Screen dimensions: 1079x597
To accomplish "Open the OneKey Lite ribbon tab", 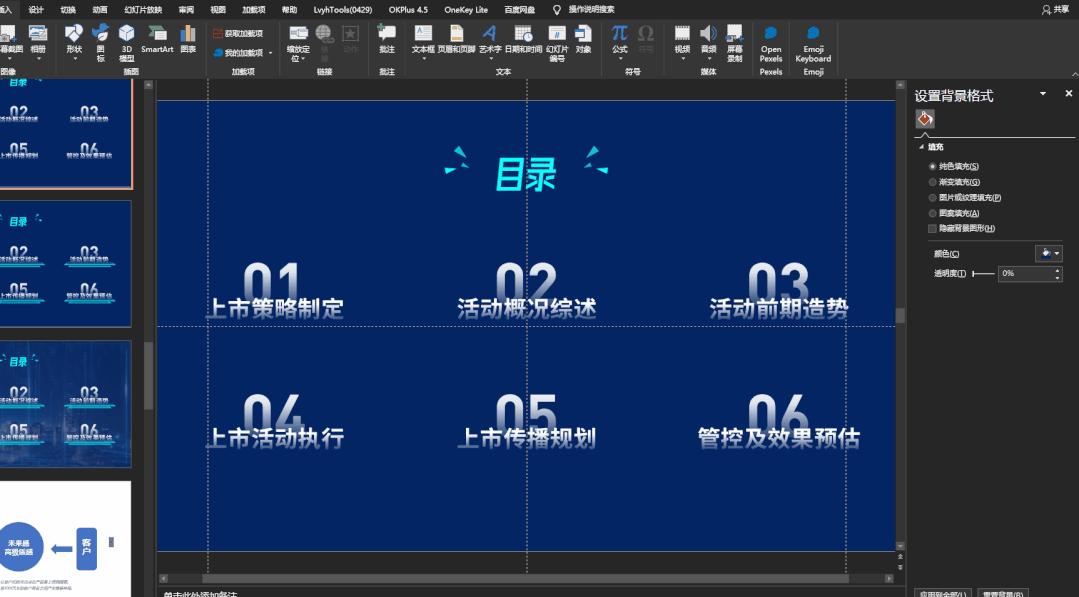I will click(465, 8).
